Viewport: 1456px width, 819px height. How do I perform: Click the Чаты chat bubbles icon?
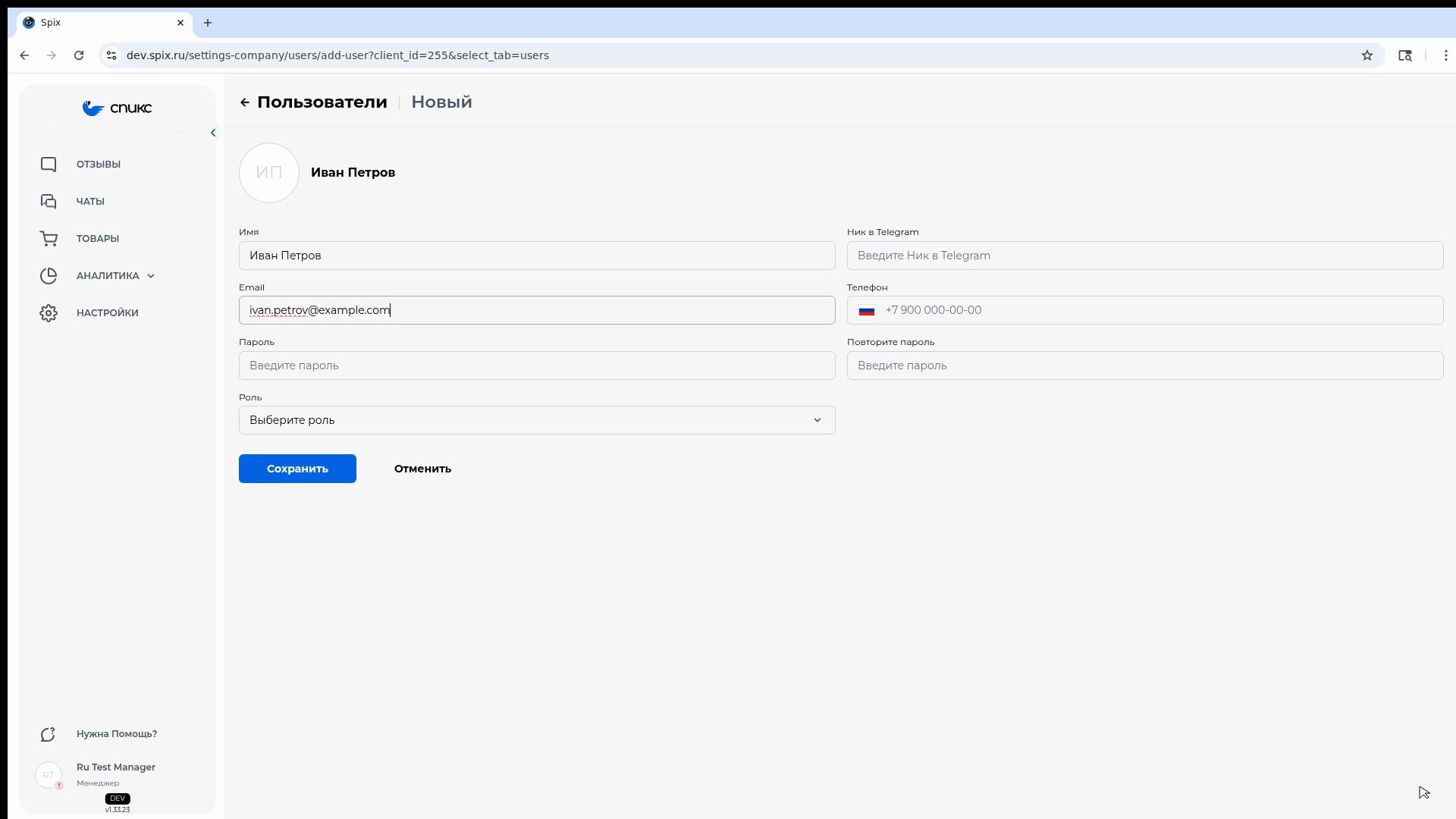49,202
